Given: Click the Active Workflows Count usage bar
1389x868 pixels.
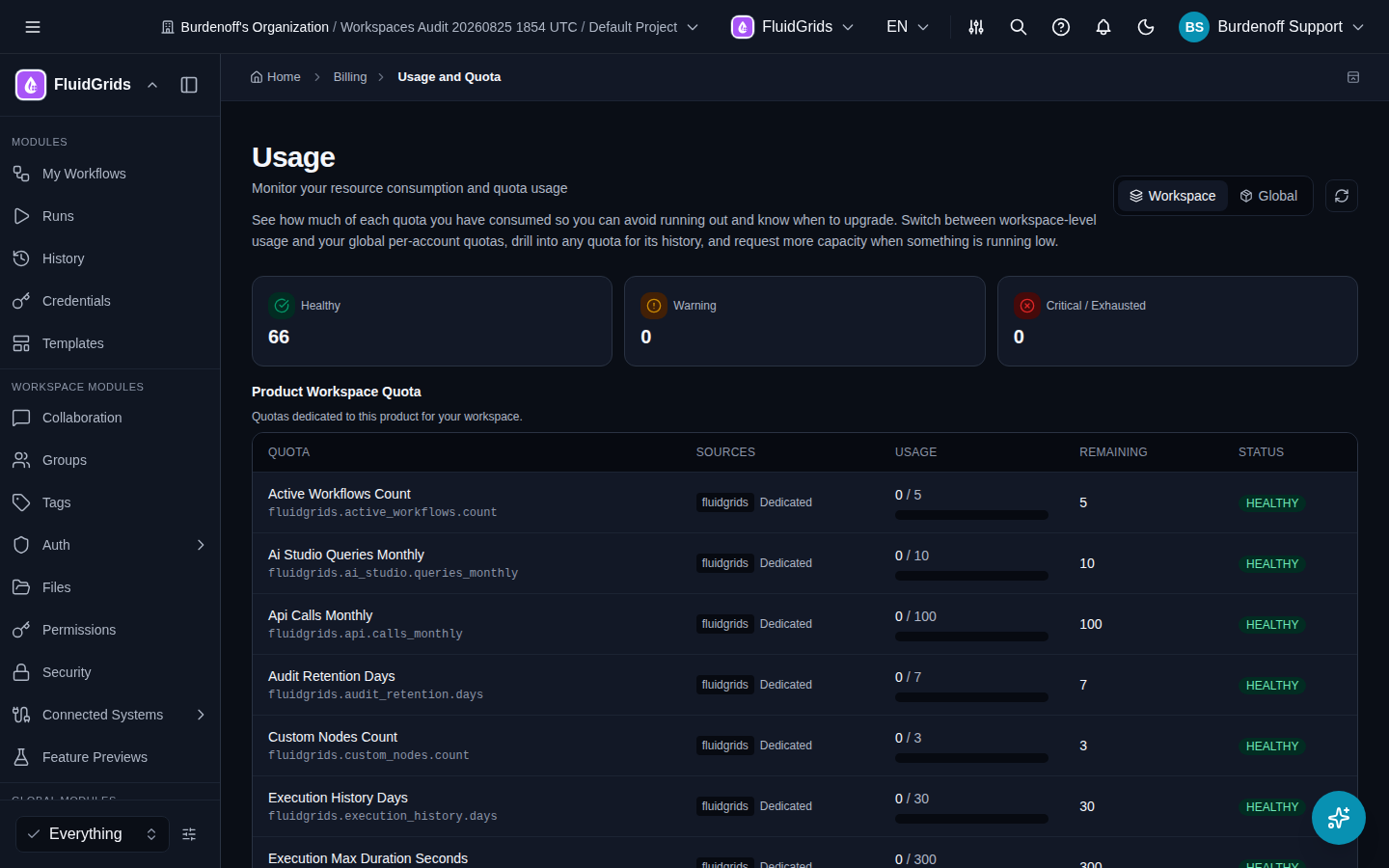Looking at the screenshot, I should click(971, 515).
